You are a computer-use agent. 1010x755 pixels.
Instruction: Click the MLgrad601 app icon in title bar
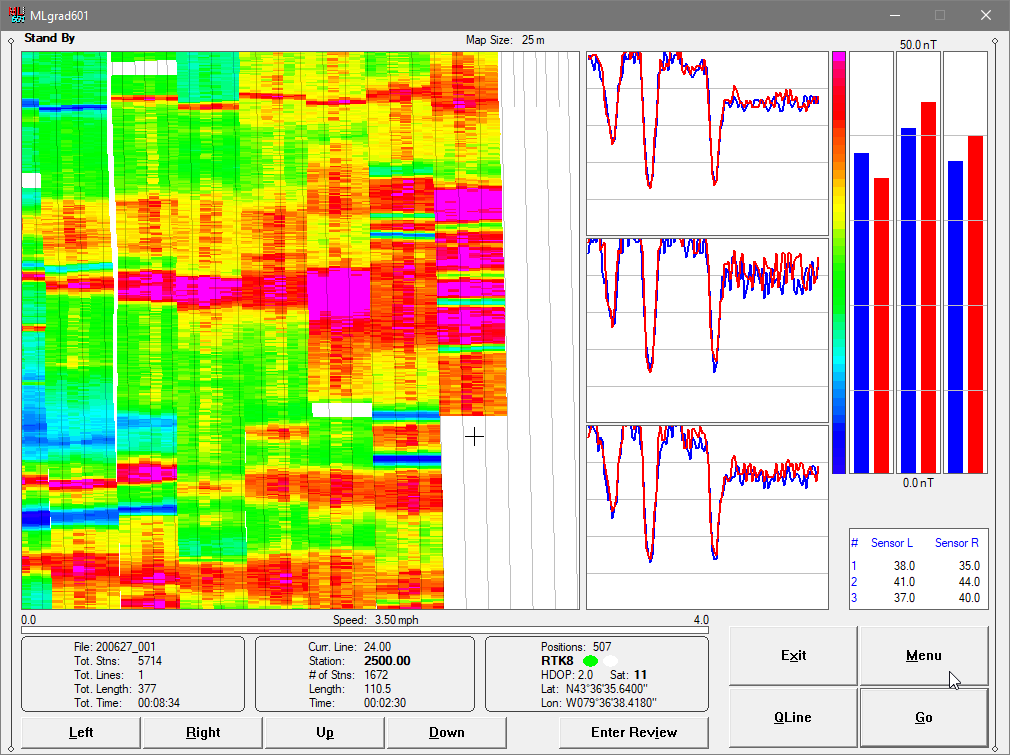(x=16, y=15)
